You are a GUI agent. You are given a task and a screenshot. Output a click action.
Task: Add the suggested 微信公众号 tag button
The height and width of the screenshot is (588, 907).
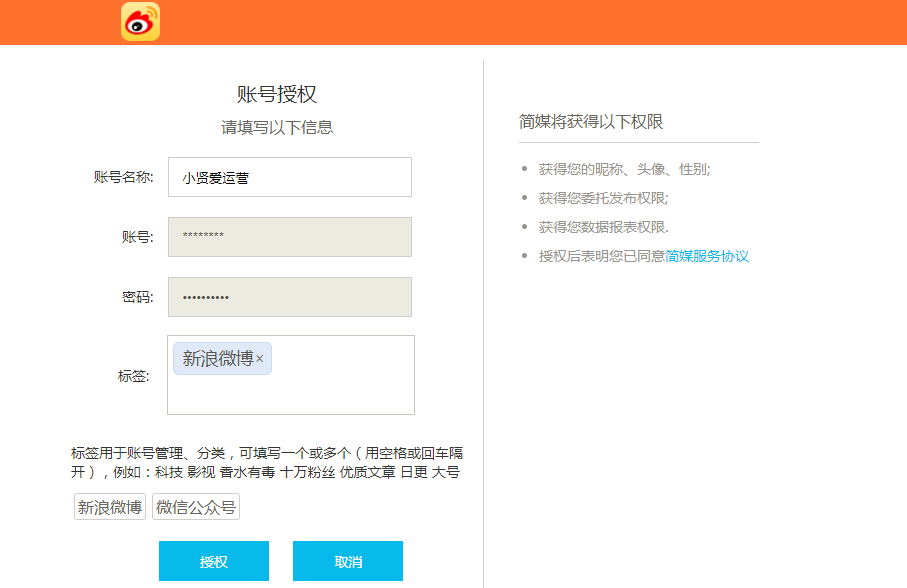point(196,507)
